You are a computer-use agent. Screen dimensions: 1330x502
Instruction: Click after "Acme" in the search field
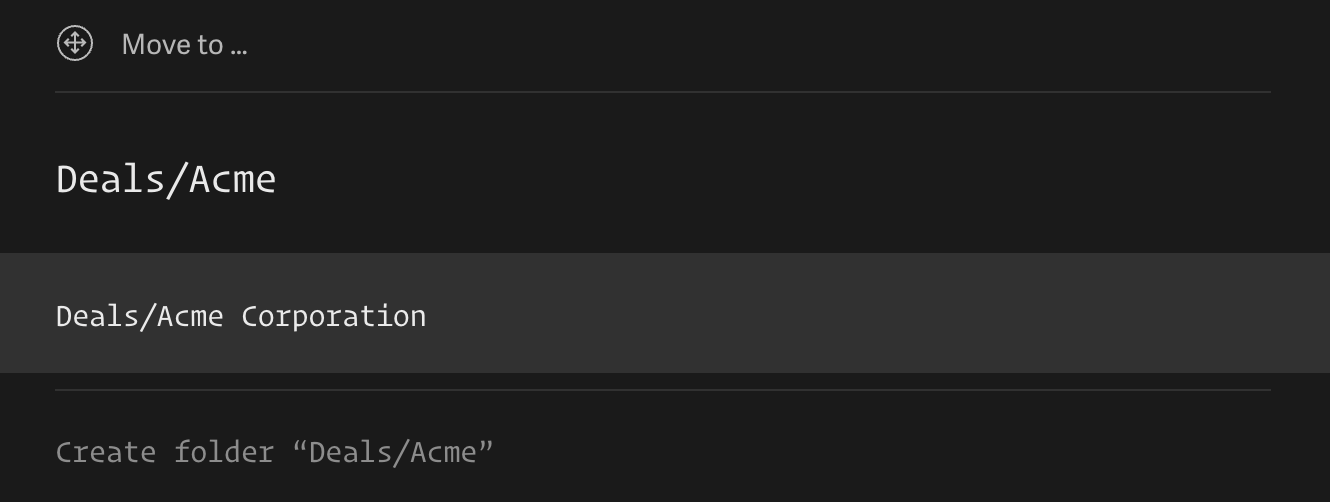pyautogui.click(x=278, y=180)
